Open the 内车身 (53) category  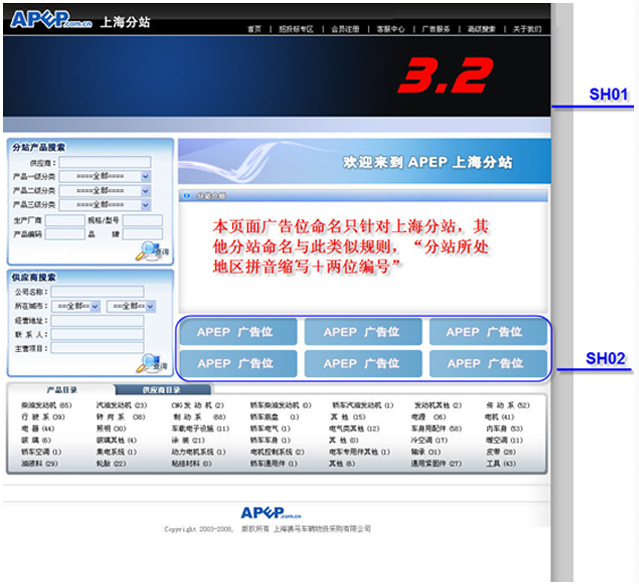504,429
